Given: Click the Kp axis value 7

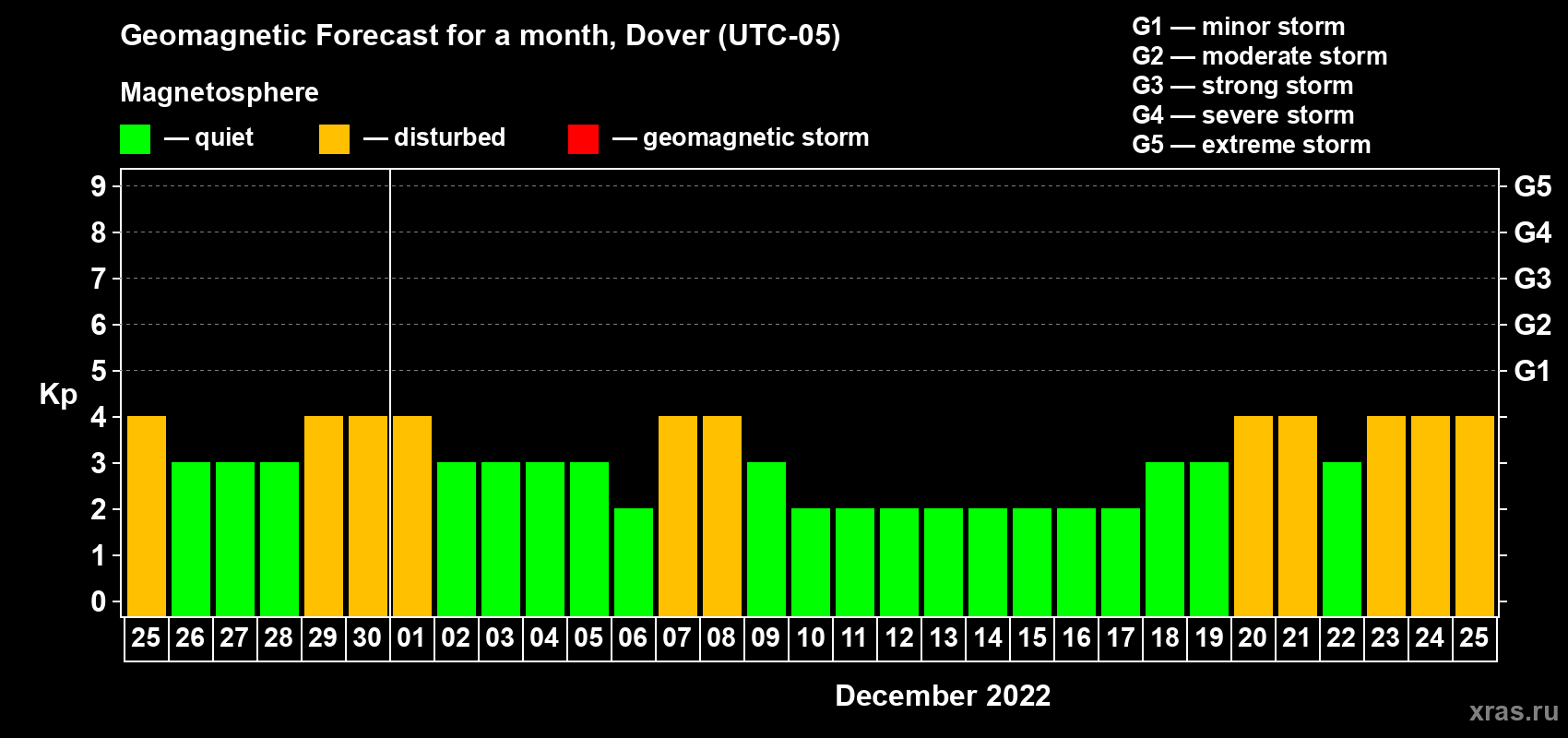Looking at the screenshot, I should (x=99, y=279).
